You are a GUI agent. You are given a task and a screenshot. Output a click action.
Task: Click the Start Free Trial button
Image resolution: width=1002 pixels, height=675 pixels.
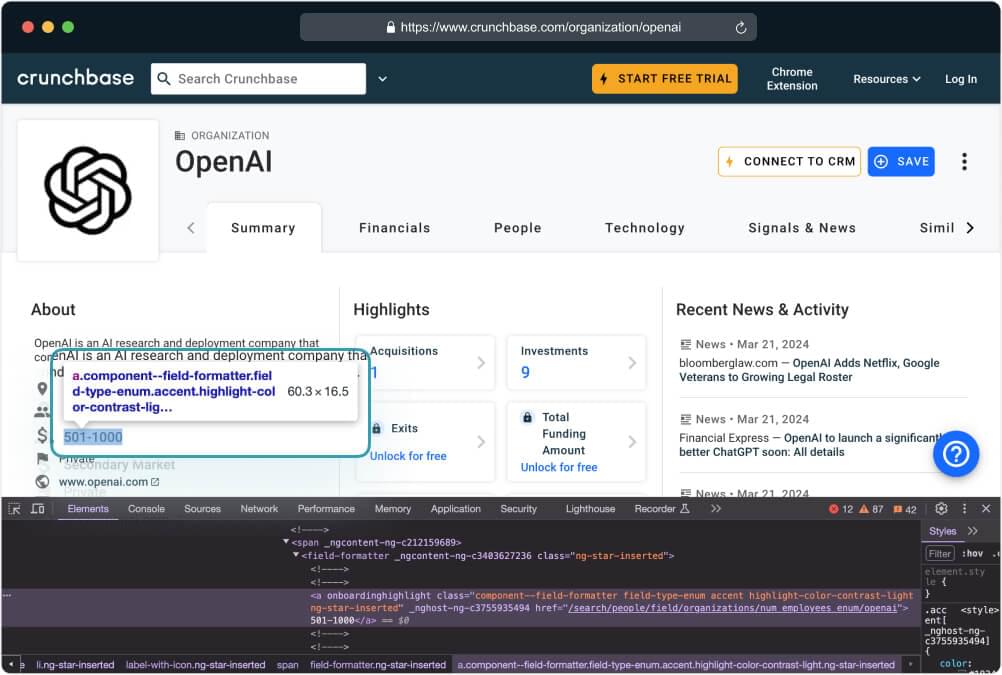tap(664, 79)
